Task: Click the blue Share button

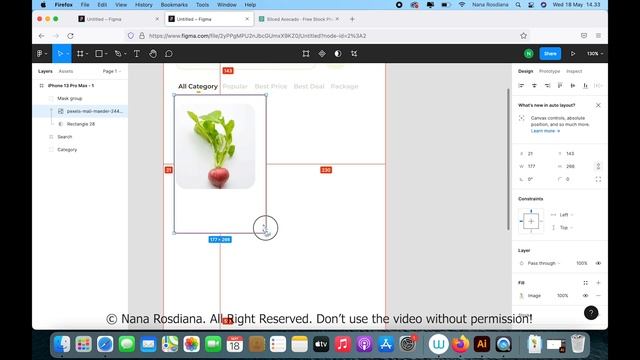Action: [x=550, y=53]
